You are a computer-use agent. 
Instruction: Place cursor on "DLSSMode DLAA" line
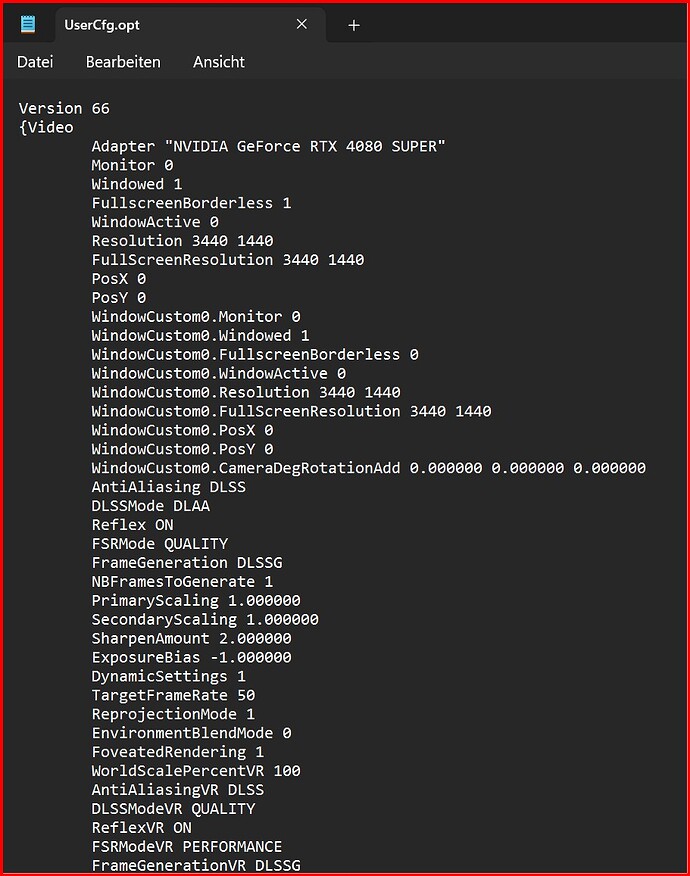pos(150,506)
